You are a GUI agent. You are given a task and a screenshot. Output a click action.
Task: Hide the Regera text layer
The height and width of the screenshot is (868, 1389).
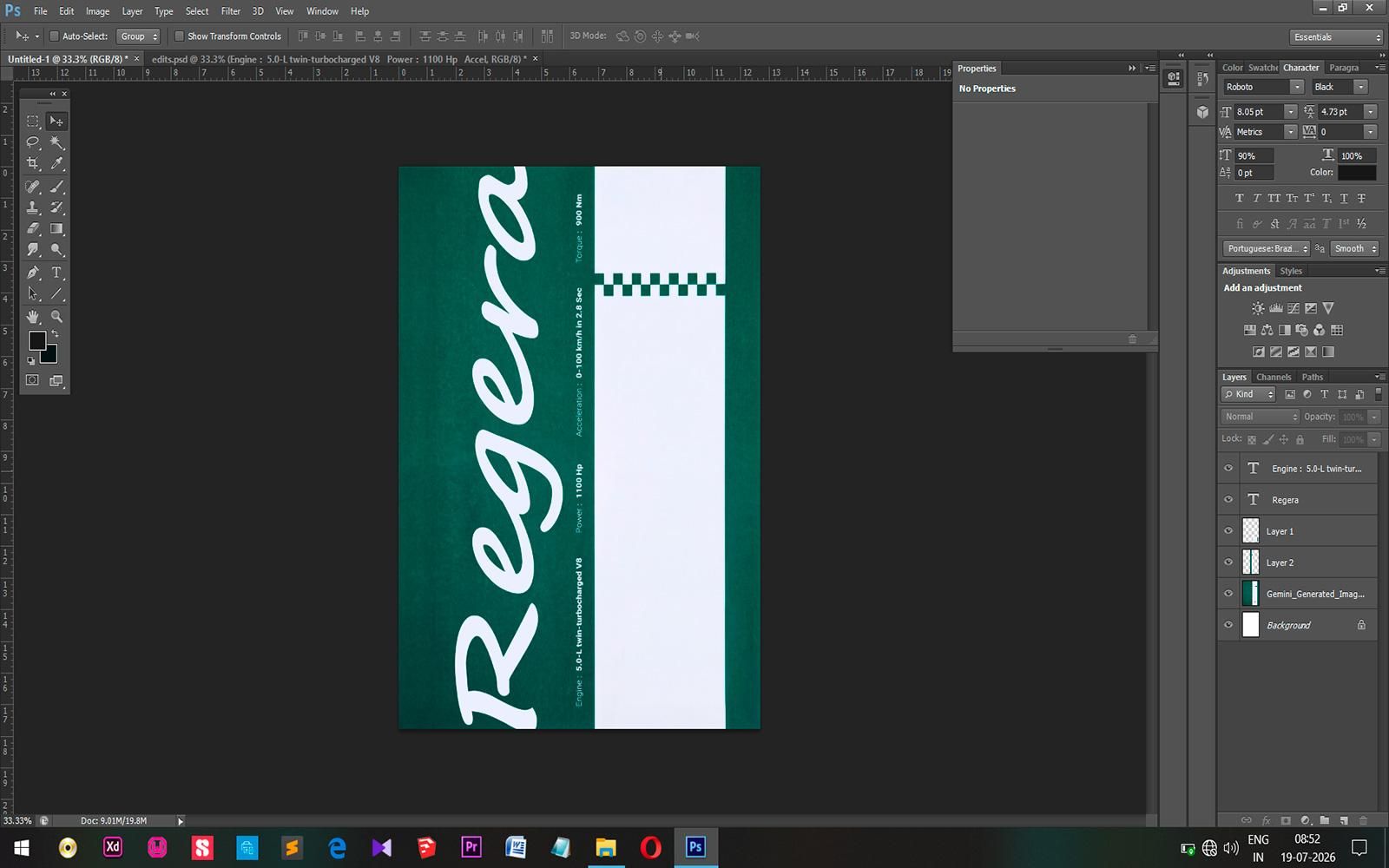pos(1228,499)
